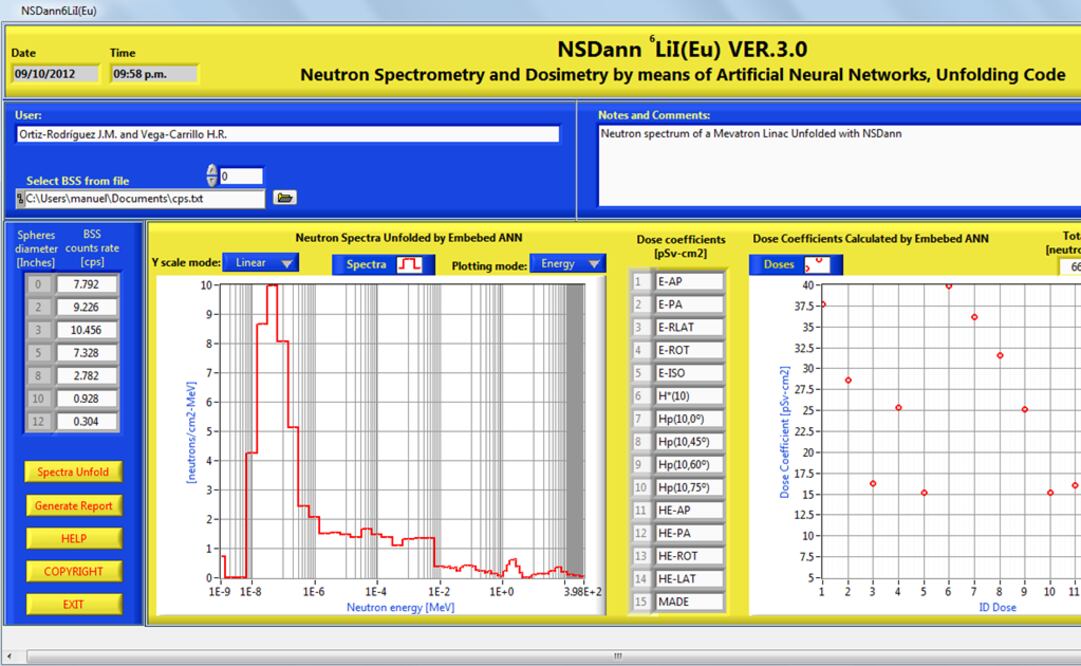Open the Y scale mode Linear dropdown

tap(260, 263)
